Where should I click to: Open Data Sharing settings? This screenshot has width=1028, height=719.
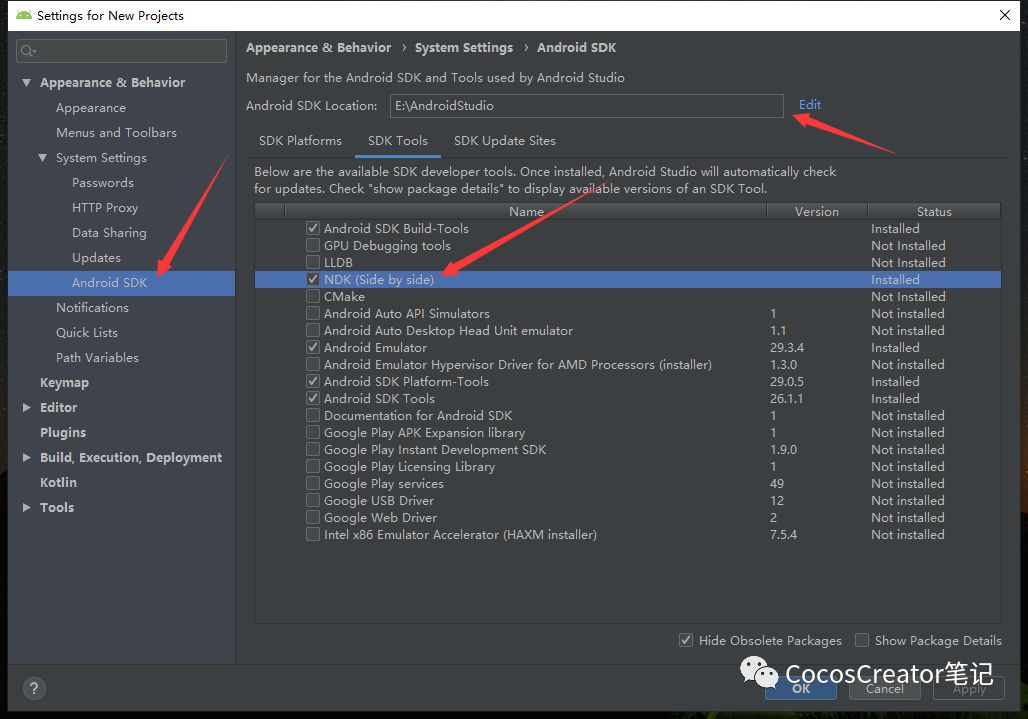coord(109,233)
